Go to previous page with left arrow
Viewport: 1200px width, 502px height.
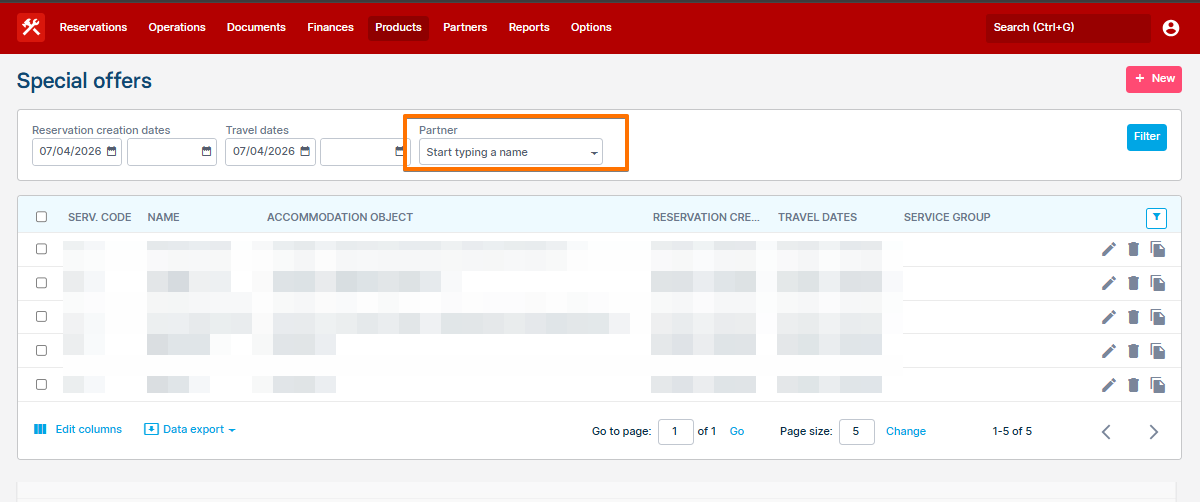pos(1106,432)
